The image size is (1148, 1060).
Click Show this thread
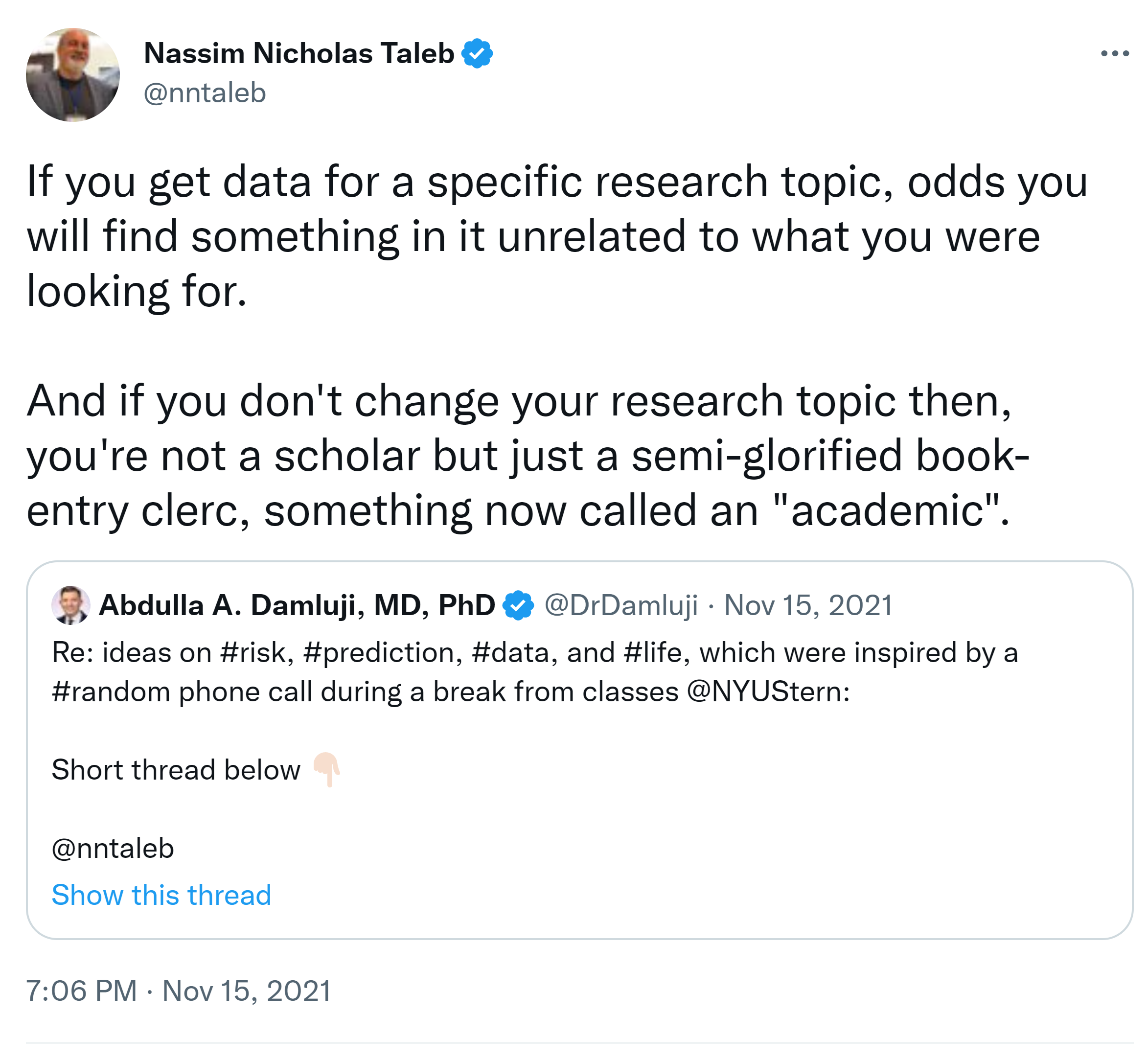161,895
